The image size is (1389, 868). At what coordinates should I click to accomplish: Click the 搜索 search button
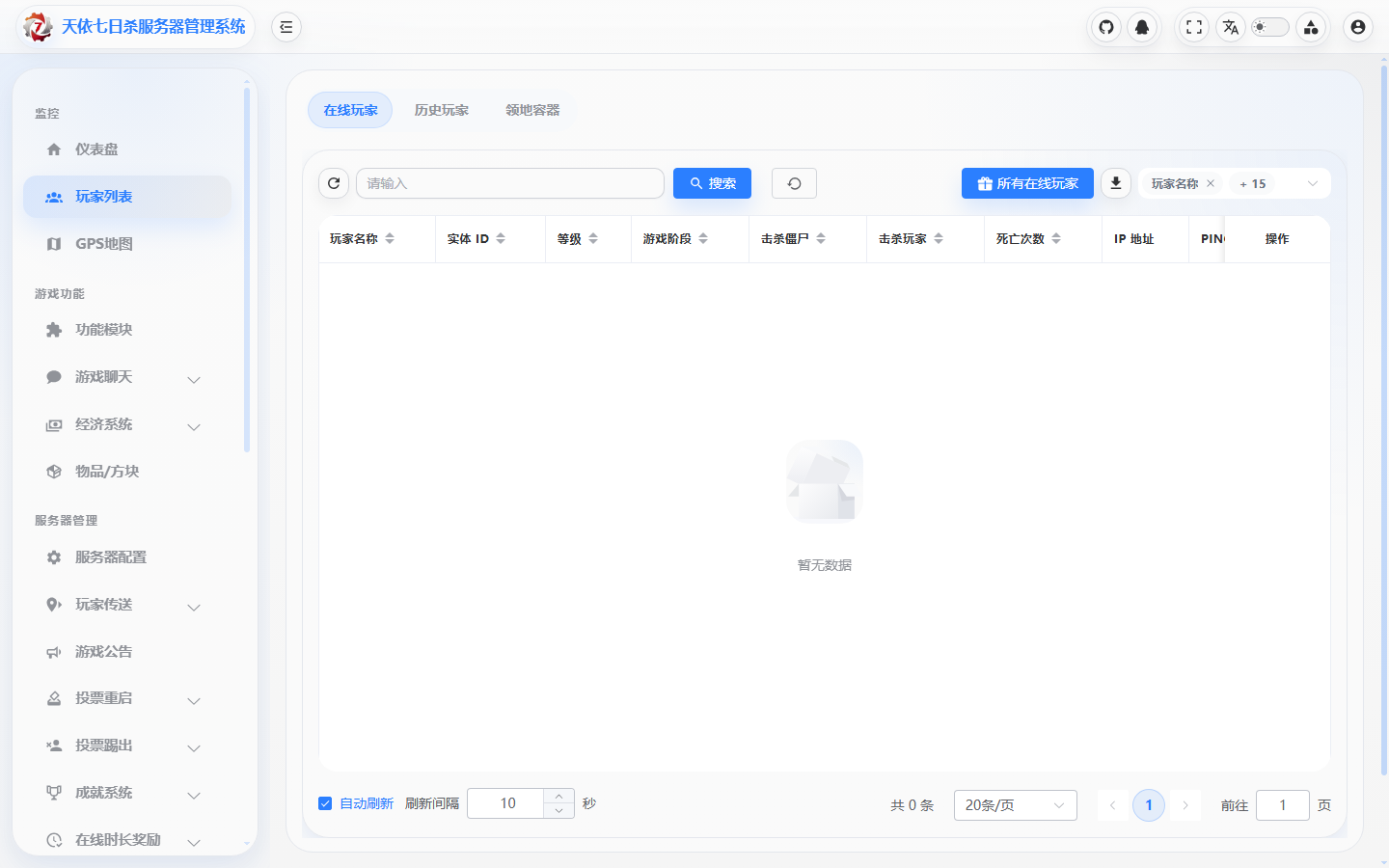712,183
